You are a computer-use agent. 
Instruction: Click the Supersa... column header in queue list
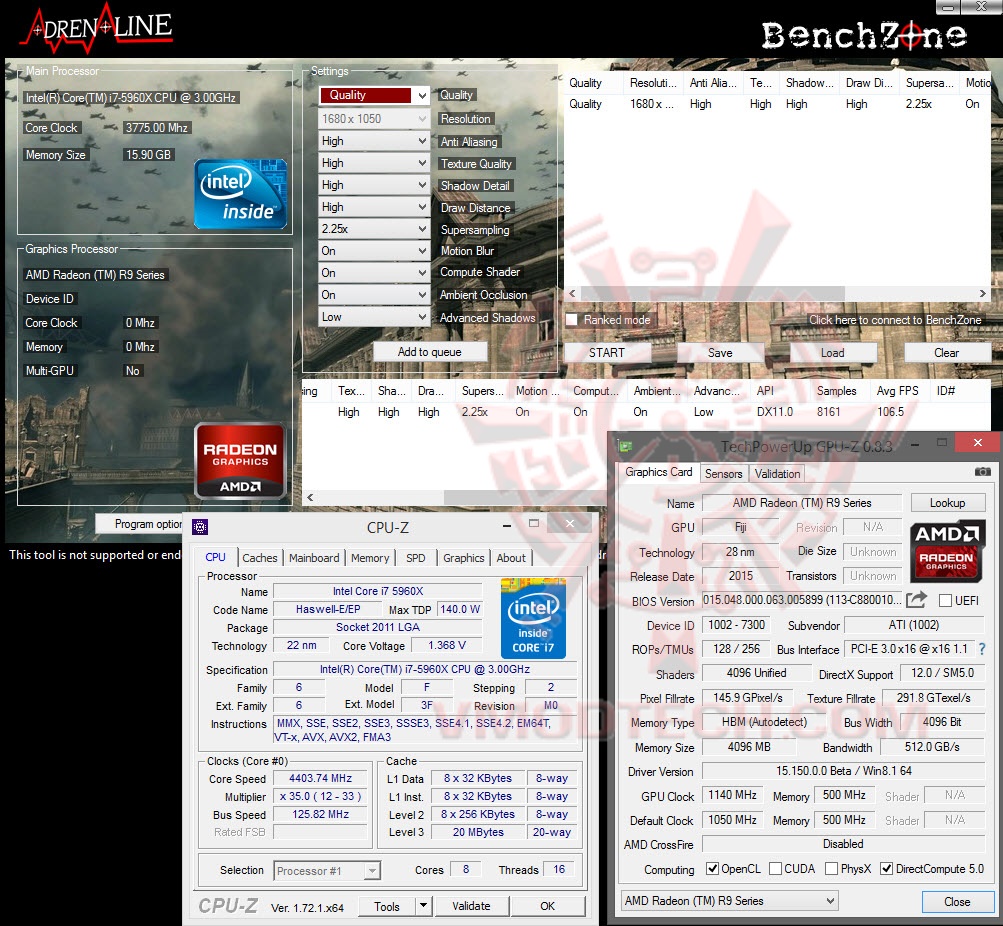tap(929, 83)
